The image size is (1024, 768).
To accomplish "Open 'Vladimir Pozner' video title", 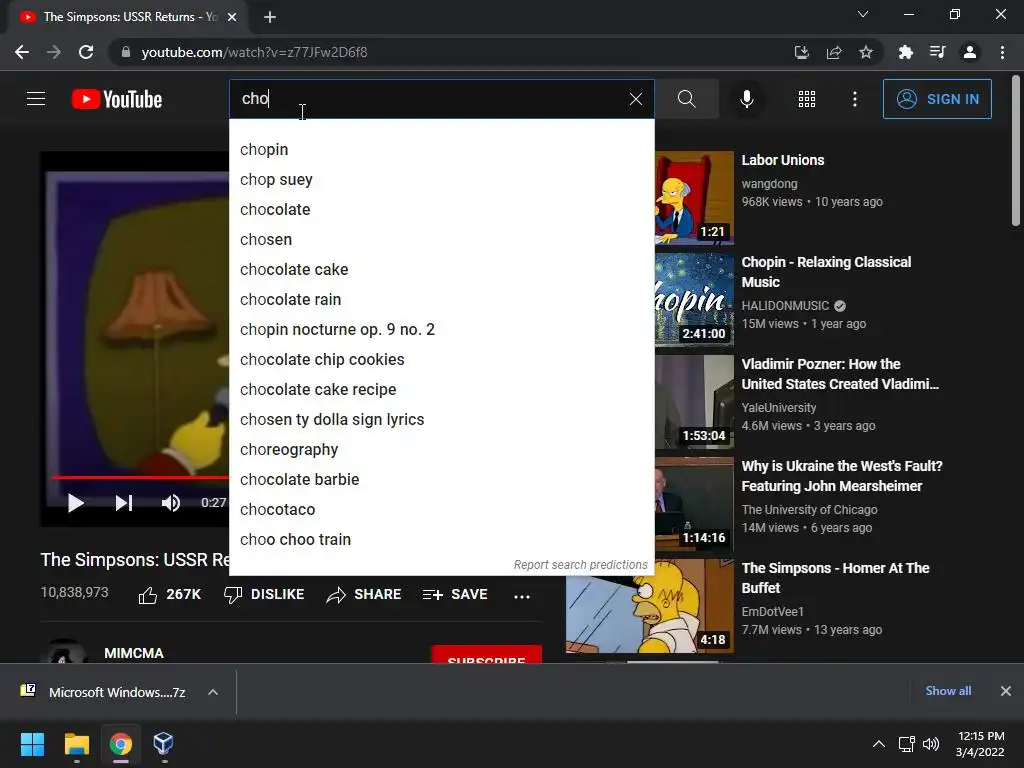I will click(x=840, y=374).
